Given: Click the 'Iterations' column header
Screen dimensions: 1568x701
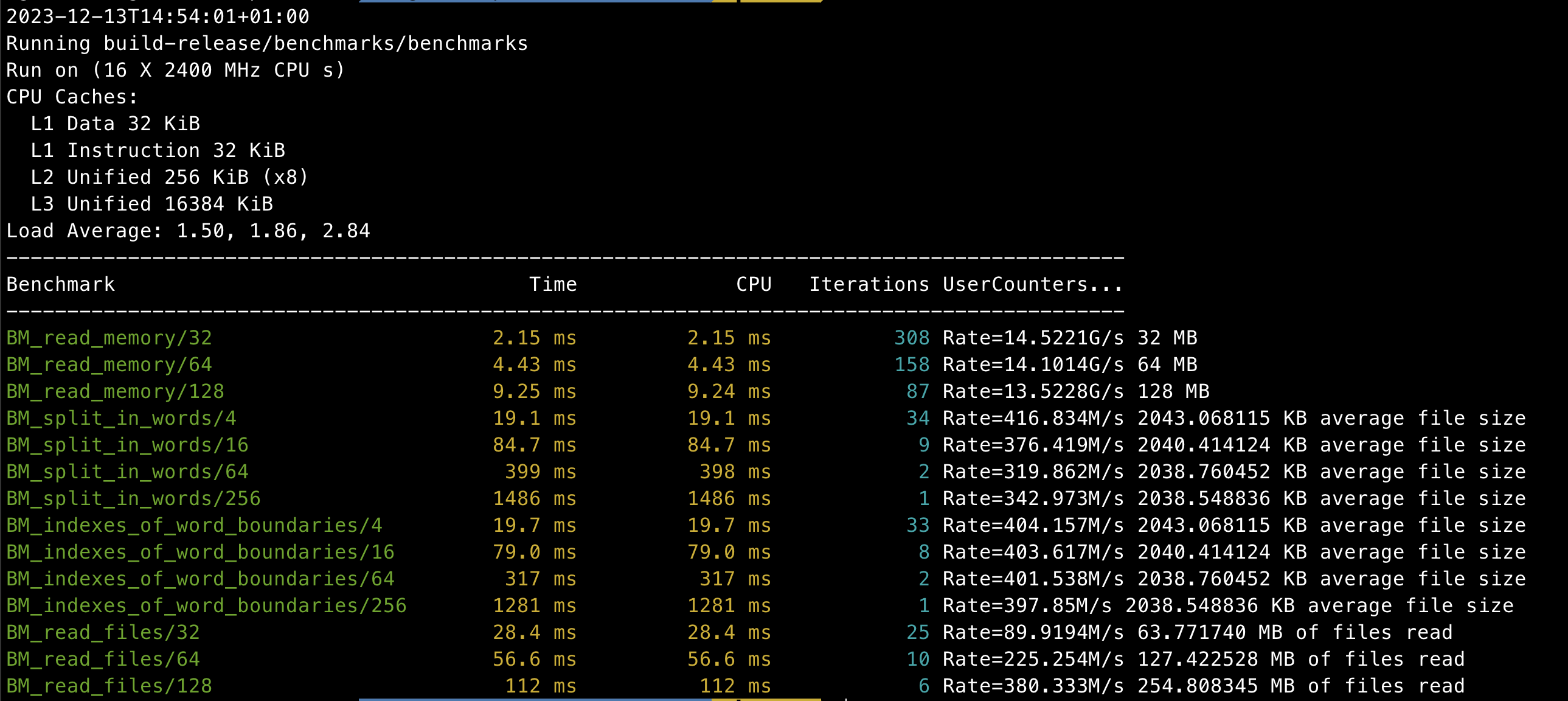Looking at the screenshot, I should click(x=869, y=284).
